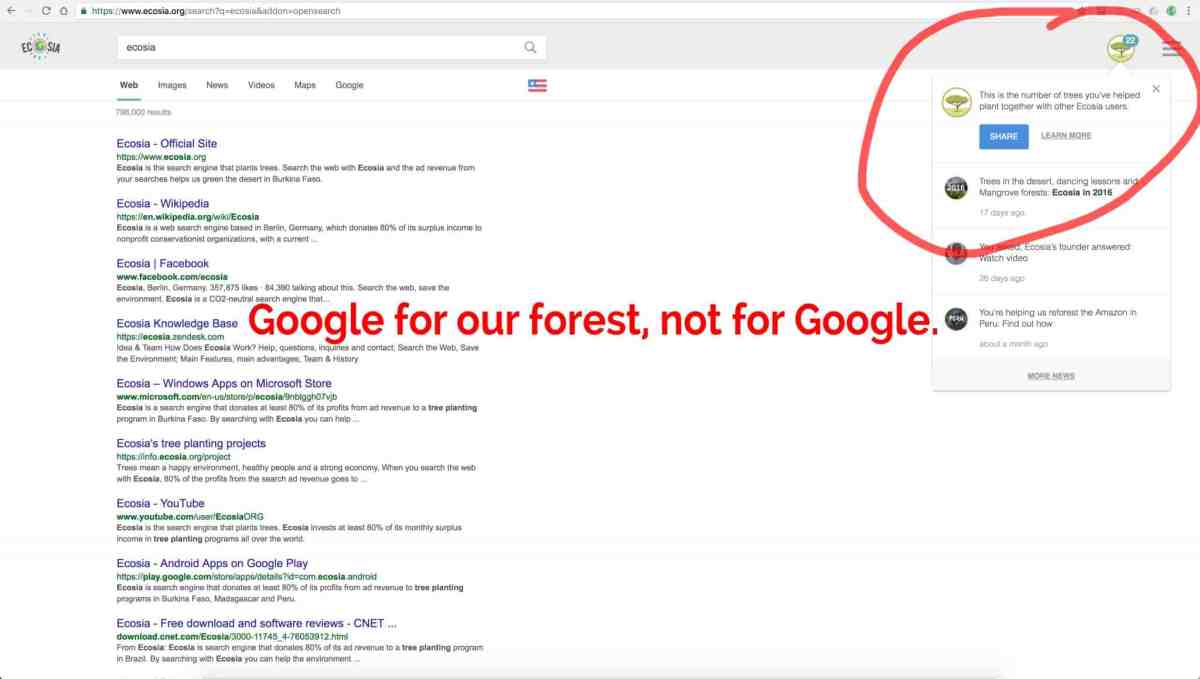Open Ecosia Windows Apps on Microsoft Store result

(x=224, y=384)
